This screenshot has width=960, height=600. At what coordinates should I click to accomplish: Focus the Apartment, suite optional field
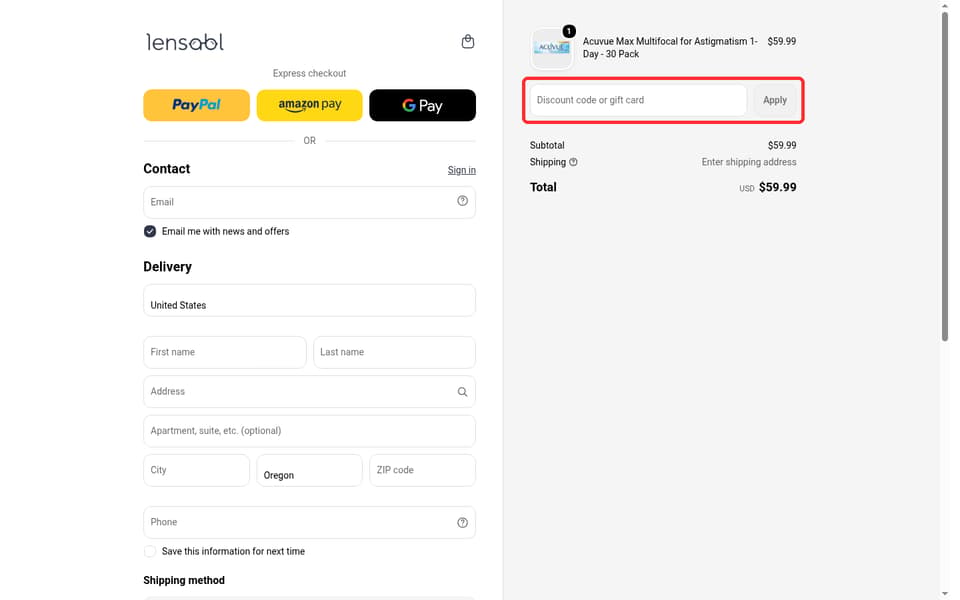[309, 431]
